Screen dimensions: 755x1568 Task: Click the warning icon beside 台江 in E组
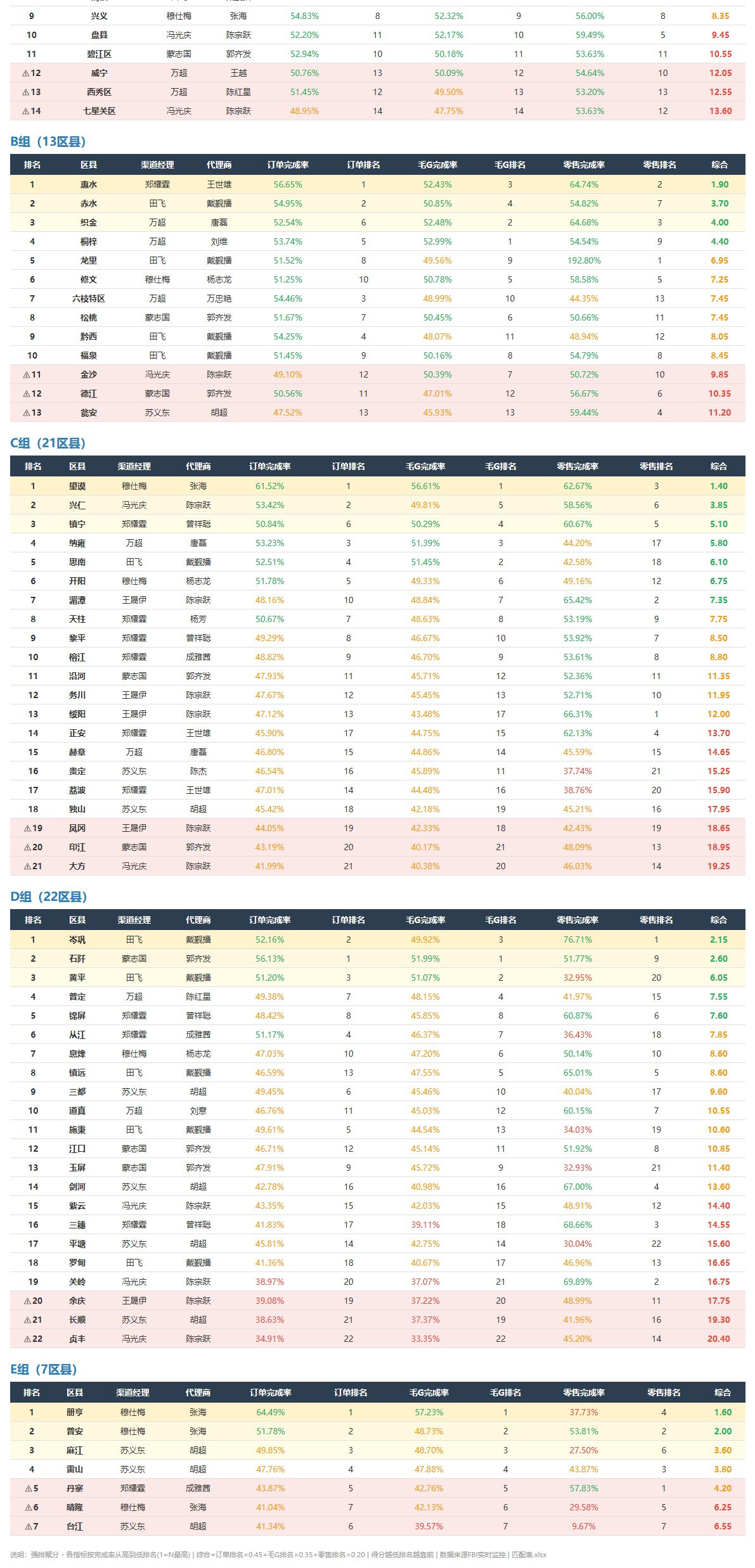click(28, 1527)
